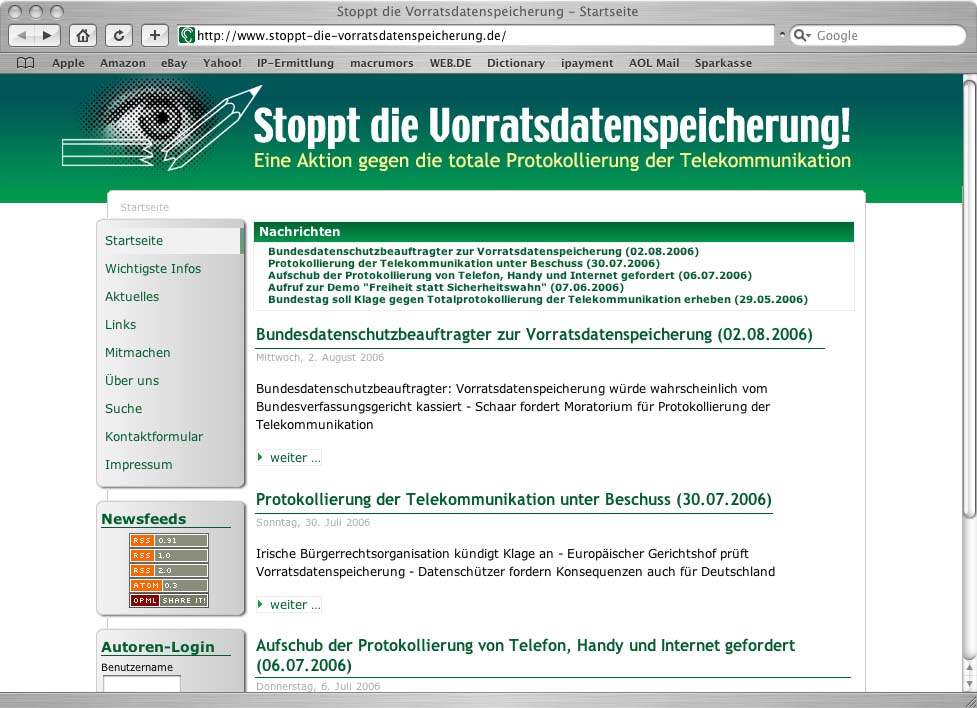This screenshot has width=977, height=708.
Task: Open the Google search magnifier dropdown
Action: (802, 36)
